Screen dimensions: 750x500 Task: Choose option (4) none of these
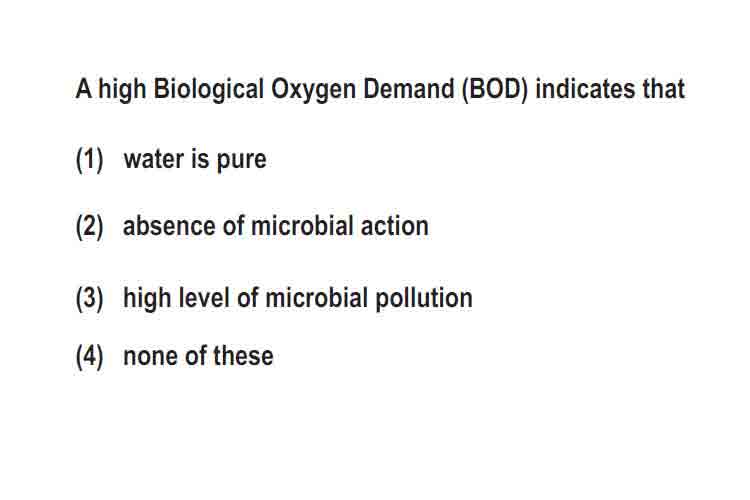[174, 356]
